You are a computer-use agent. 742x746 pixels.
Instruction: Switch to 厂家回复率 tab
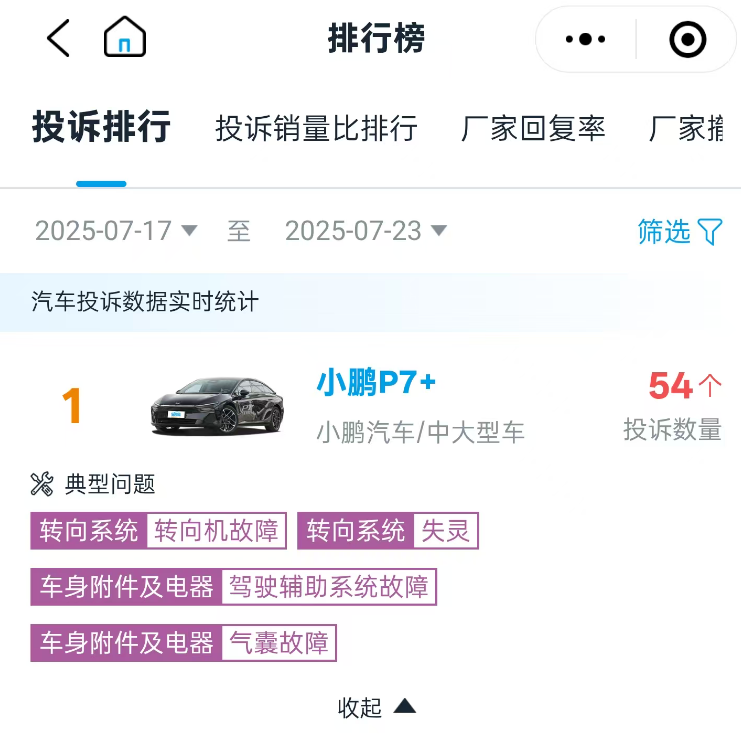click(533, 129)
